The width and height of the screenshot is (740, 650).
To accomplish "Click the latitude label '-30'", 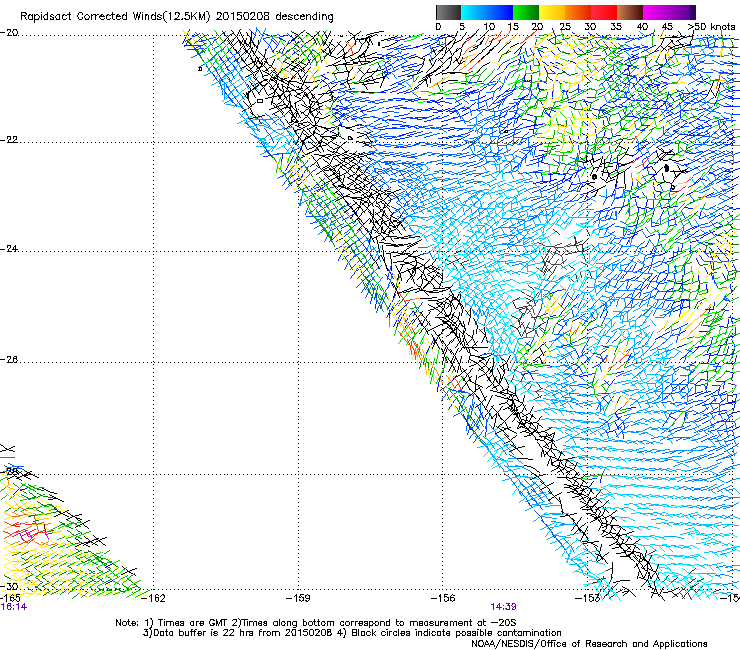I will click(x=9, y=587).
